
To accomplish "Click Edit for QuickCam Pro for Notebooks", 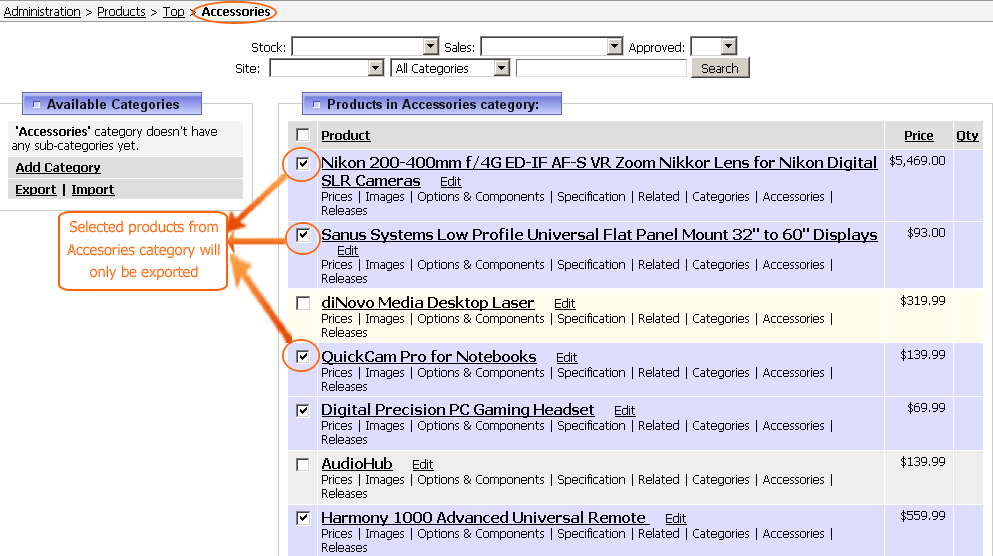I will pyautogui.click(x=567, y=358).
